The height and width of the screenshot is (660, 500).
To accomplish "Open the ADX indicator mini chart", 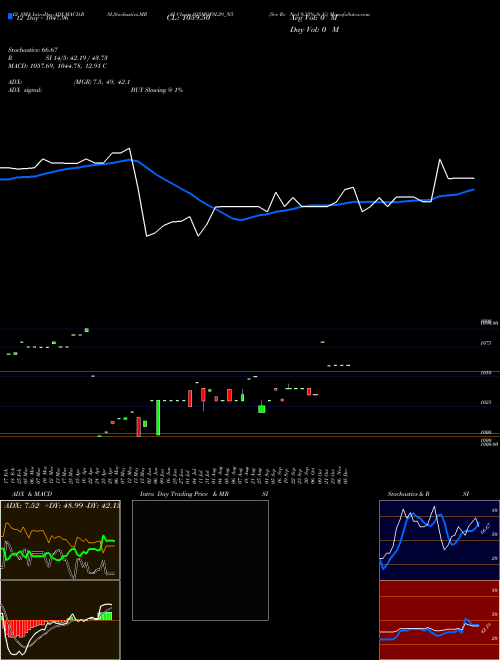I will click(x=60, y=540).
